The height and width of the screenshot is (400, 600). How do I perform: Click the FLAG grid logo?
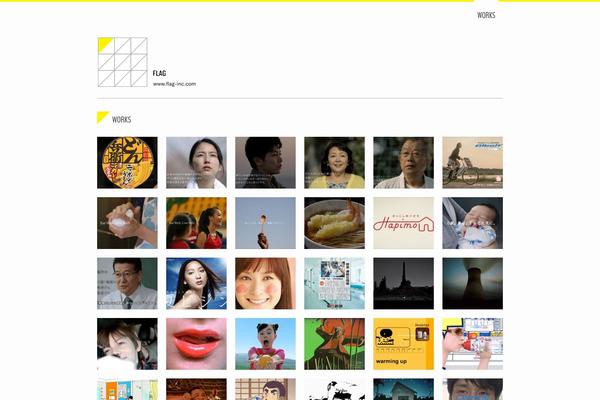click(122, 62)
